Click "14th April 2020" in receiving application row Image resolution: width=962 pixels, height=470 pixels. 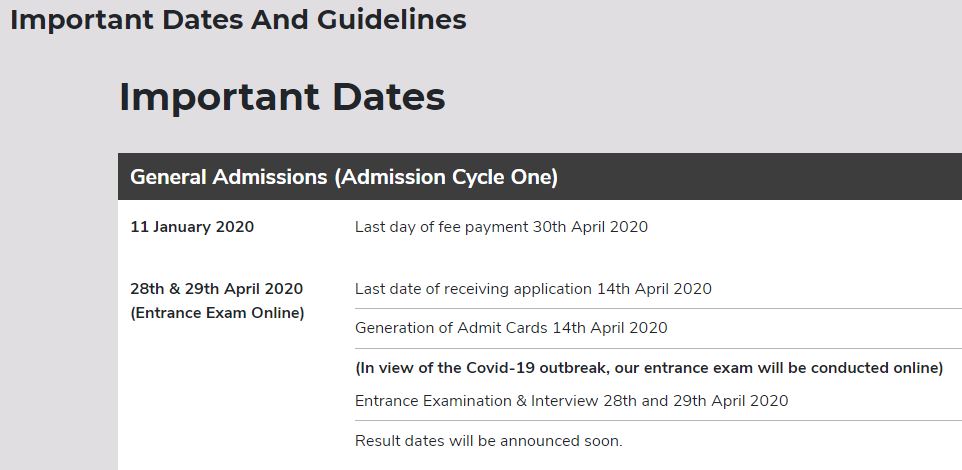654,289
